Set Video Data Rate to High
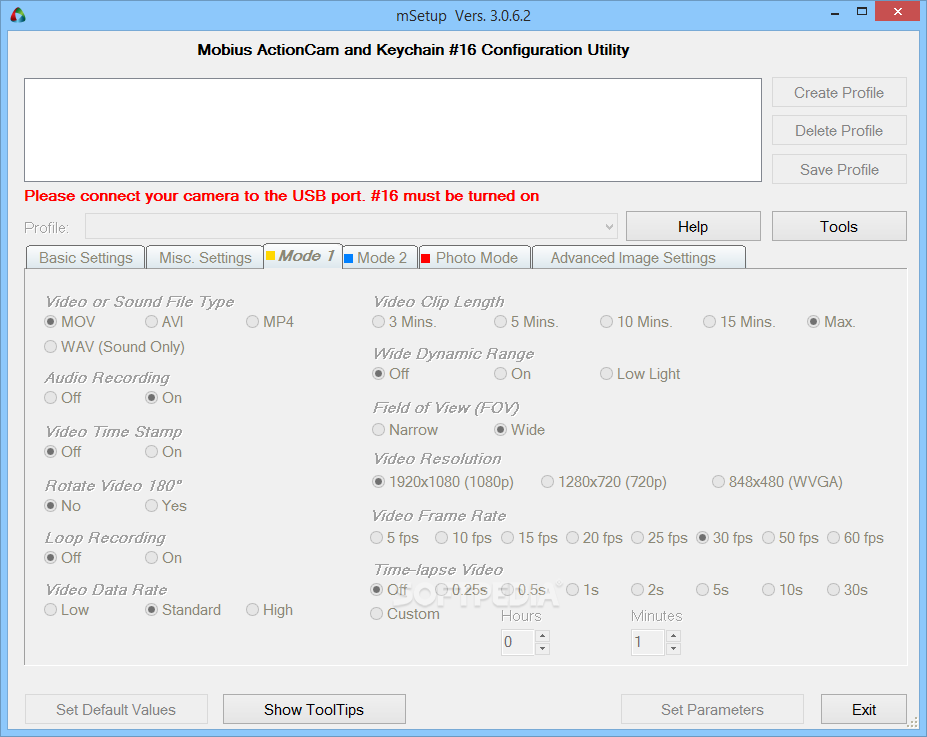Screen dimensions: 927x737 coord(270,609)
